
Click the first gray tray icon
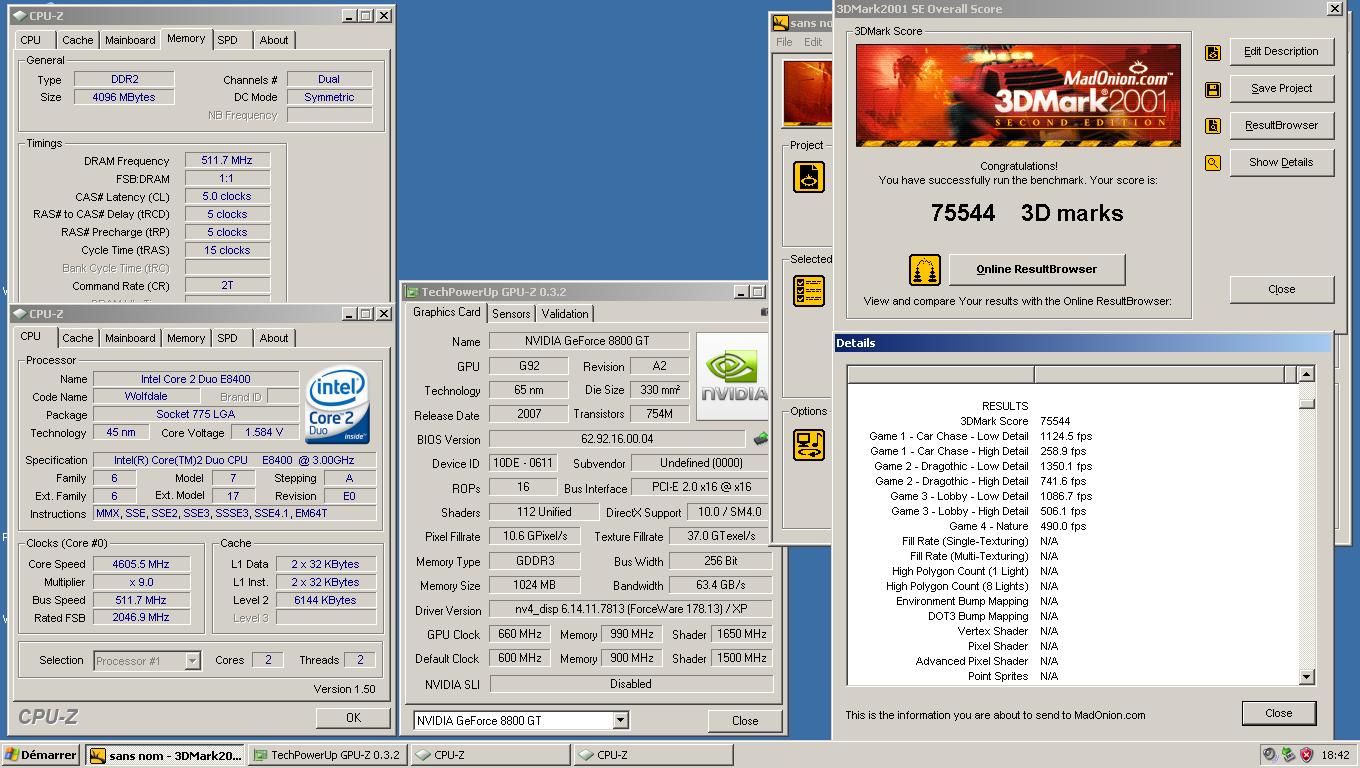(x=1270, y=755)
